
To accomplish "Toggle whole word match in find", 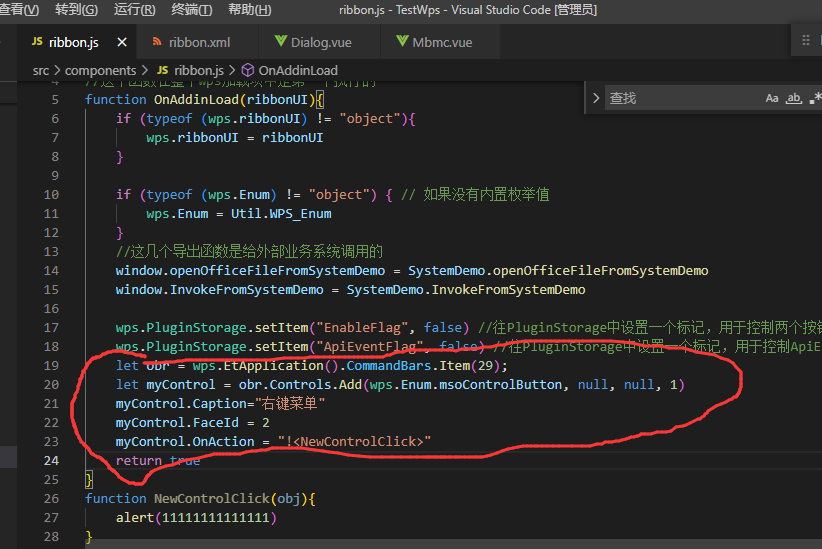I will [794, 98].
